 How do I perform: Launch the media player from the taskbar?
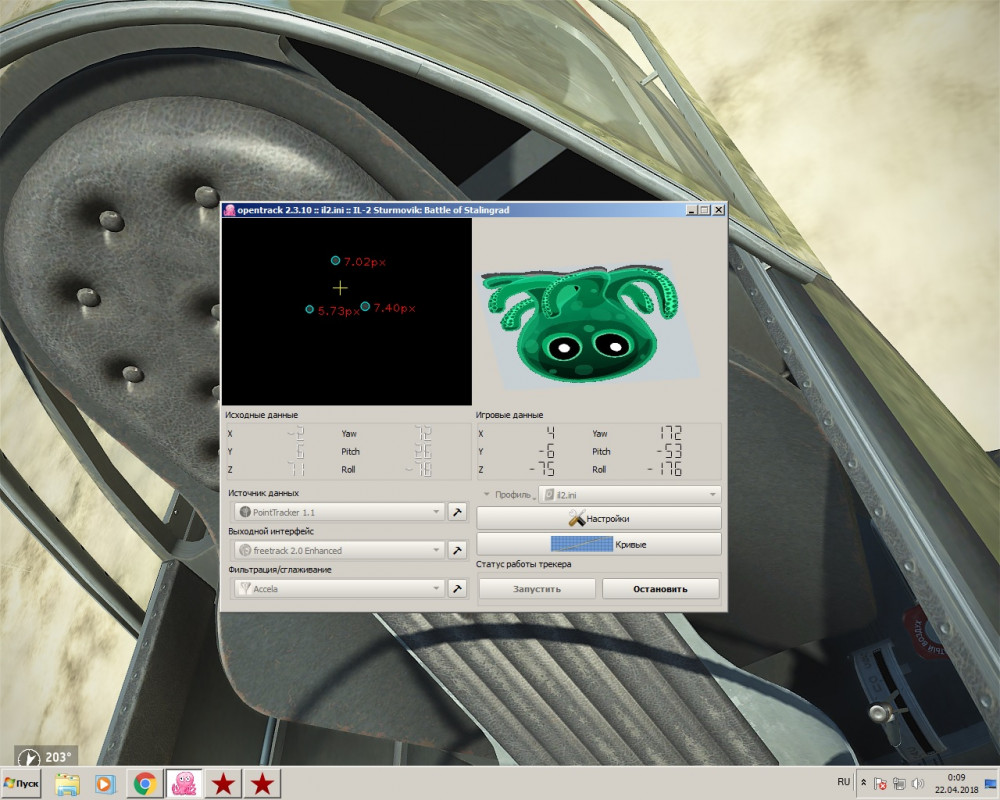pos(105,784)
